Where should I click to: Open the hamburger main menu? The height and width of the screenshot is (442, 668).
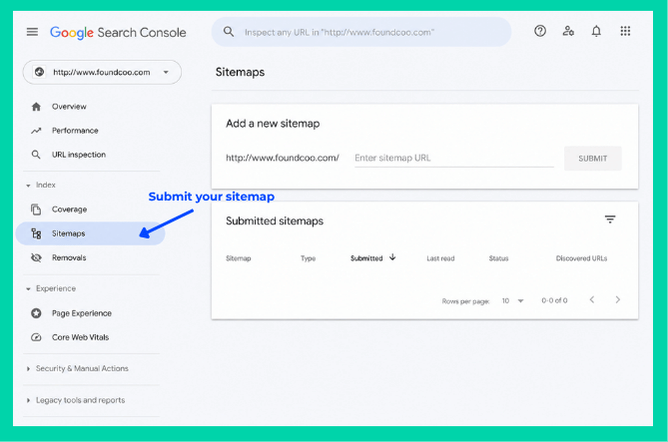click(32, 32)
